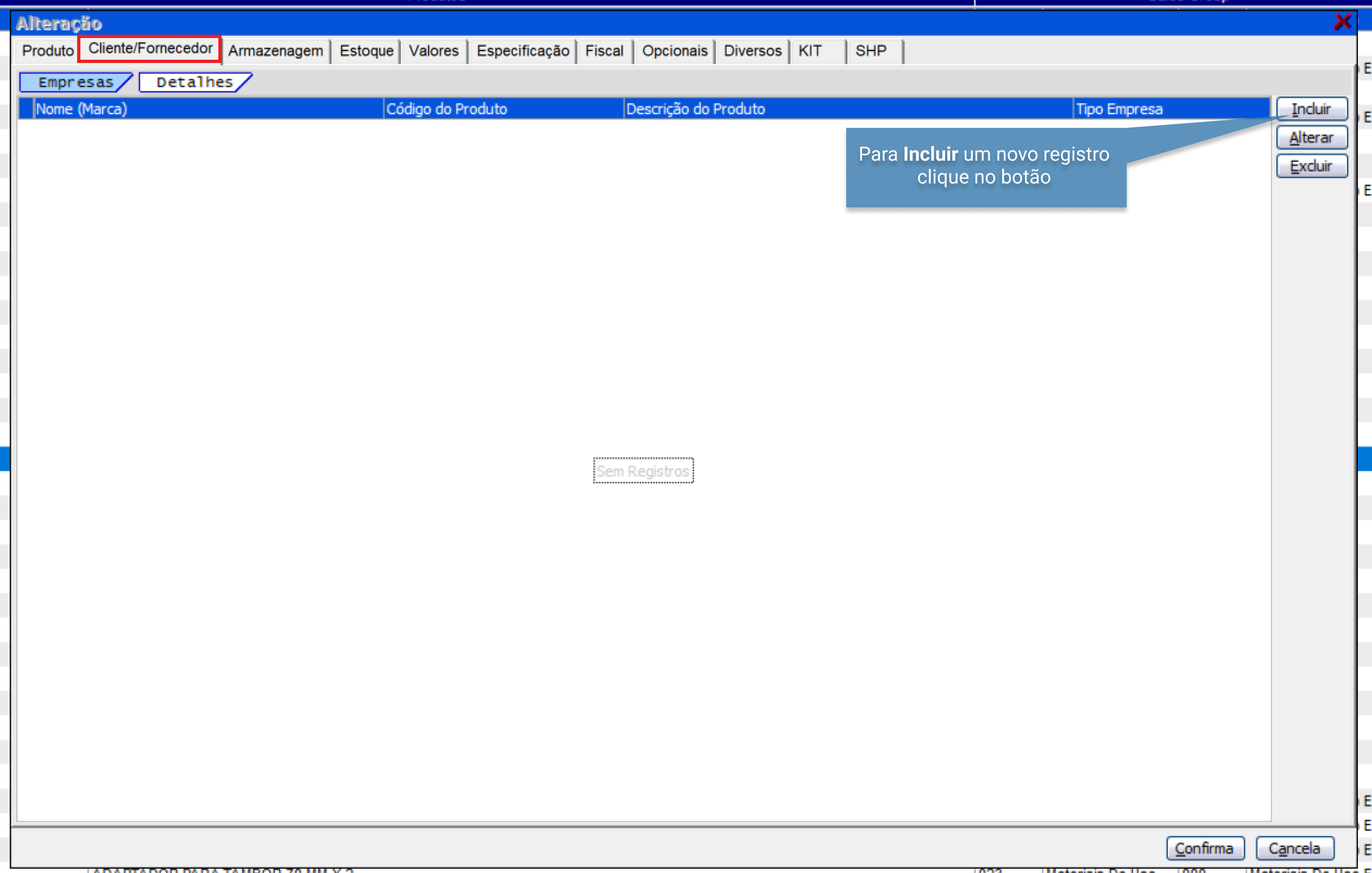Click the Excluir button
1372x873 pixels.
pos(1311,166)
